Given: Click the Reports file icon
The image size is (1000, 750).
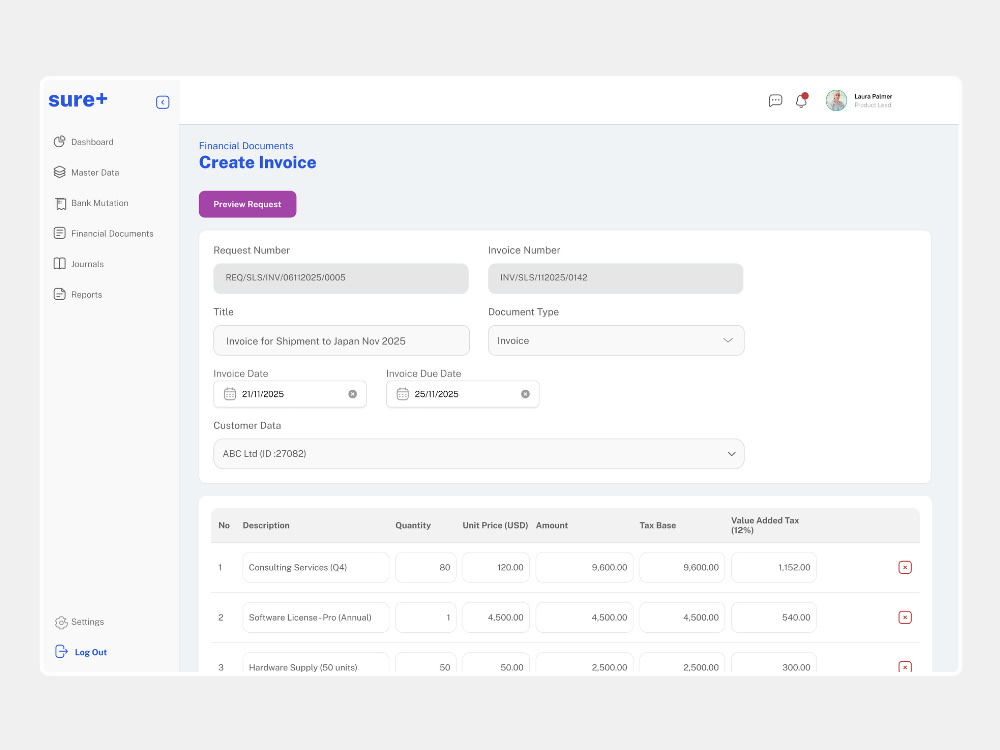Looking at the screenshot, I should 59,294.
